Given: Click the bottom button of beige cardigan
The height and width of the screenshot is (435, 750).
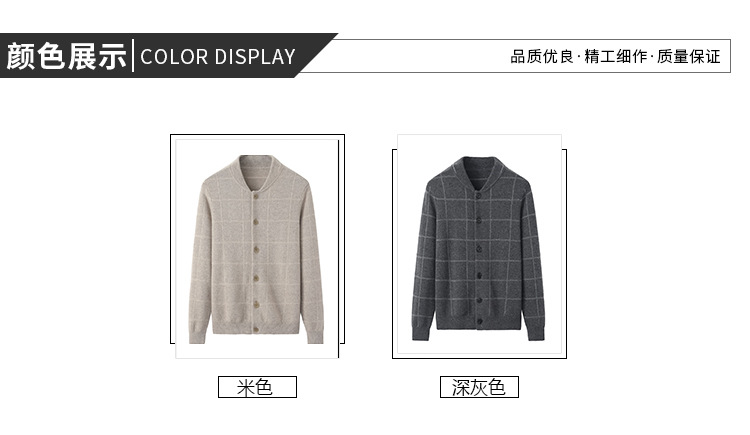Looking at the screenshot, I should [255, 329].
